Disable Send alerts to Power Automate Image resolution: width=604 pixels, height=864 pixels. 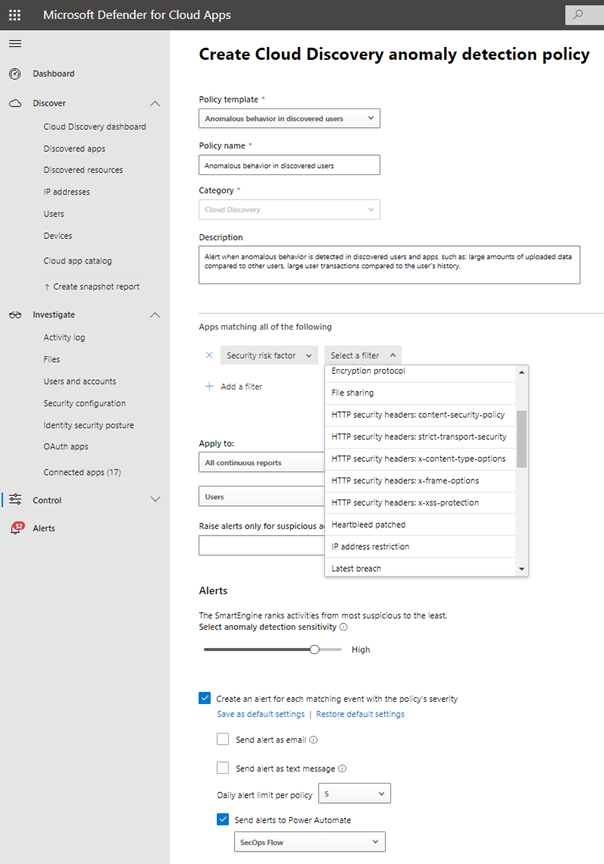223,820
